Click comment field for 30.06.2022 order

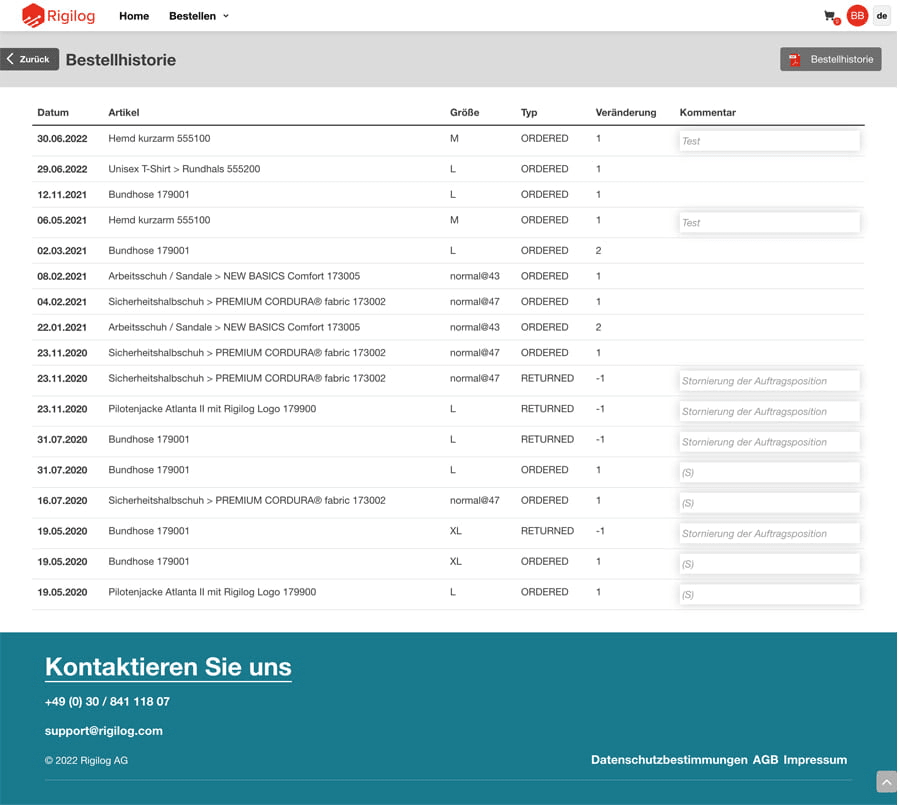click(768, 141)
